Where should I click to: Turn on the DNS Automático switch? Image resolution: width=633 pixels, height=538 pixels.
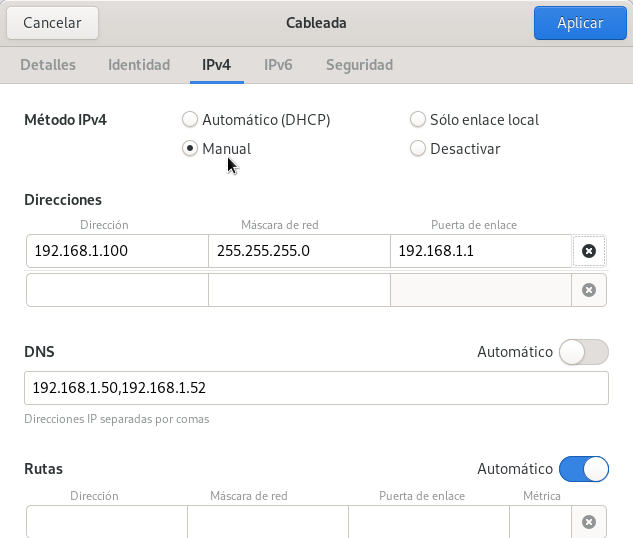[584, 352]
